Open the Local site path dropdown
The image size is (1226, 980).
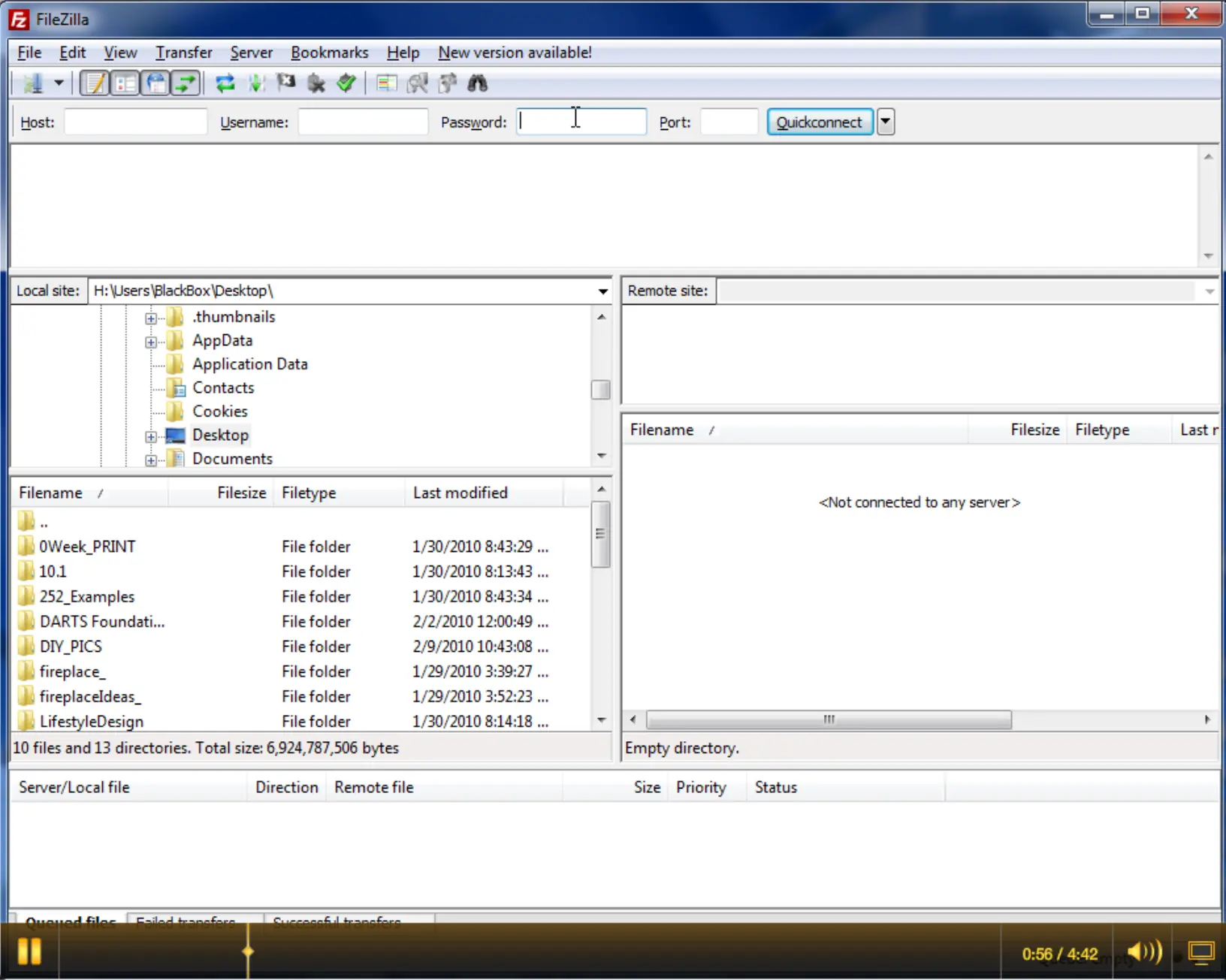coord(602,291)
